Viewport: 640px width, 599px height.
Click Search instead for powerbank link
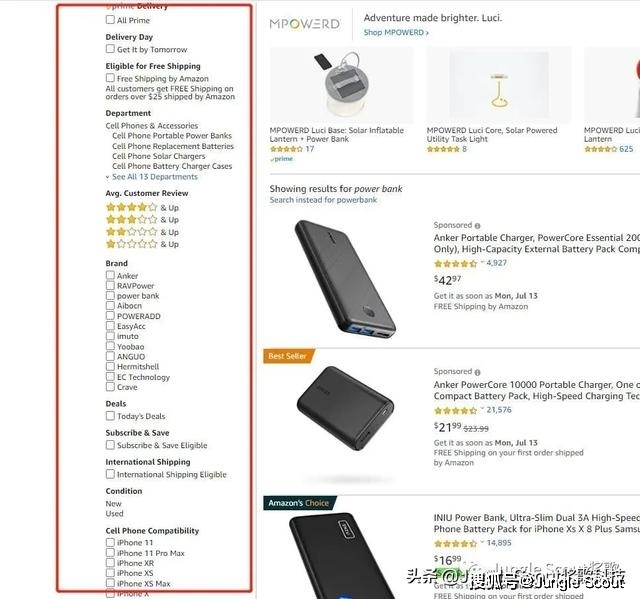[x=323, y=200]
